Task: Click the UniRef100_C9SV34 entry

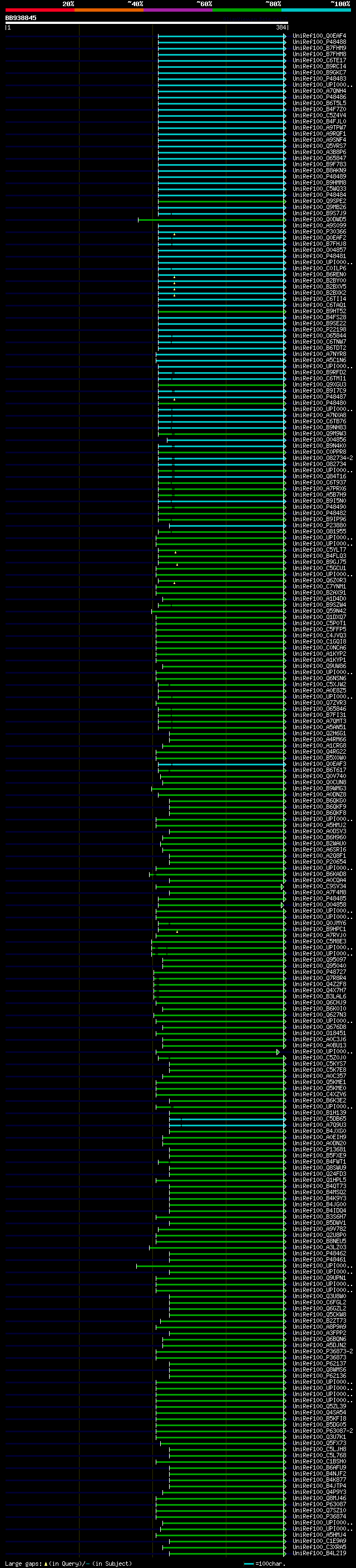Action: click(x=319, y=886)
